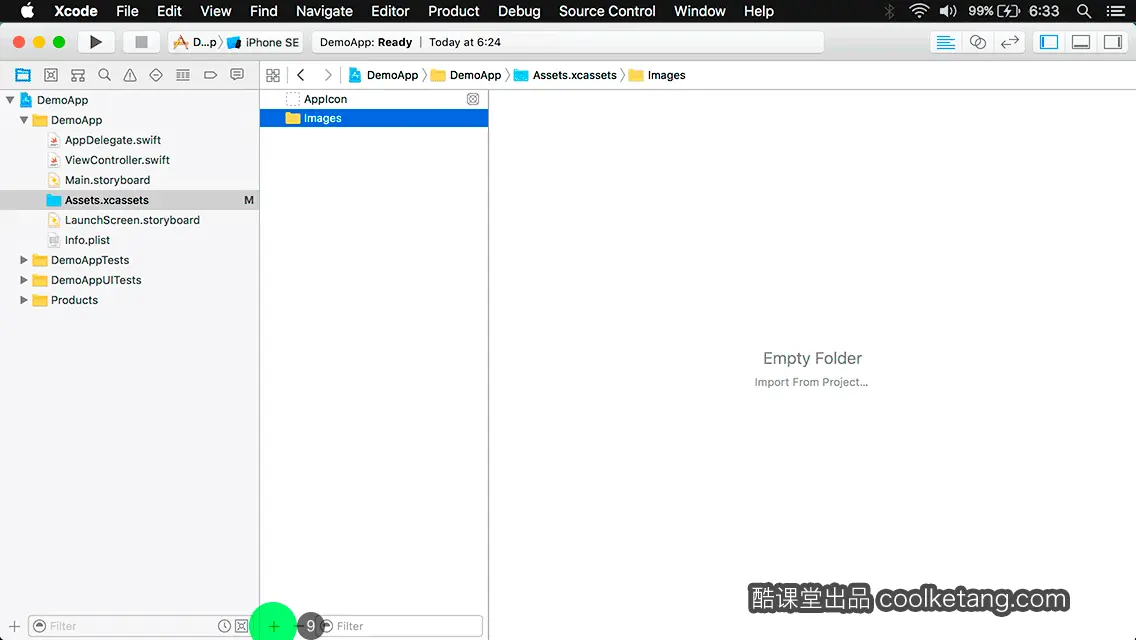Click the DemoApp: Ready status display
1136x640 pixels.
click(567, 42)
